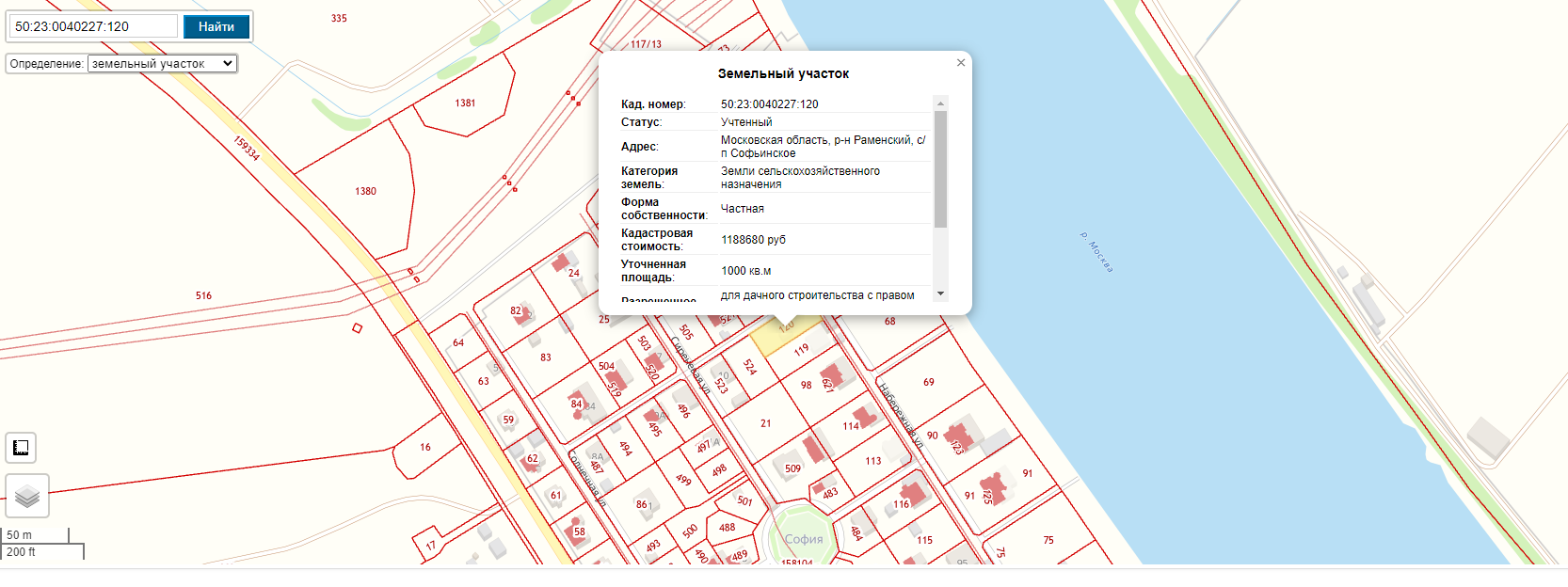Click the popup's vertical scrollbar thumb
Screen dimensions: 1568x587
(x=940, y=168)
